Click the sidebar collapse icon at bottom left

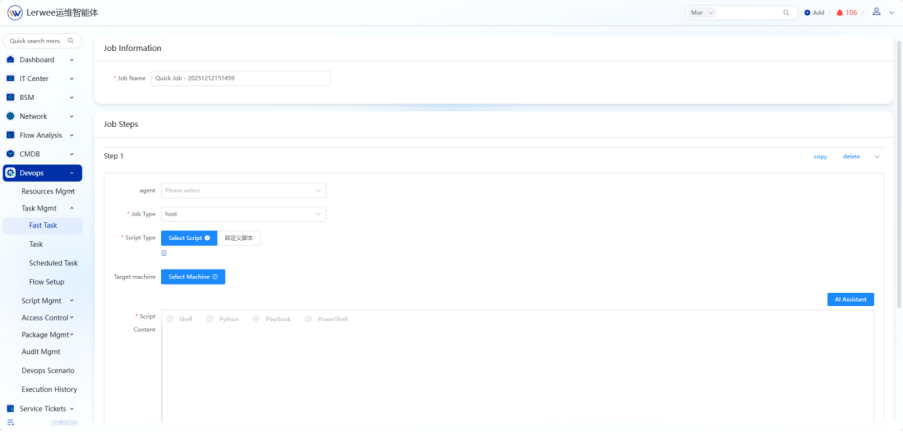(x=11, y=423)
